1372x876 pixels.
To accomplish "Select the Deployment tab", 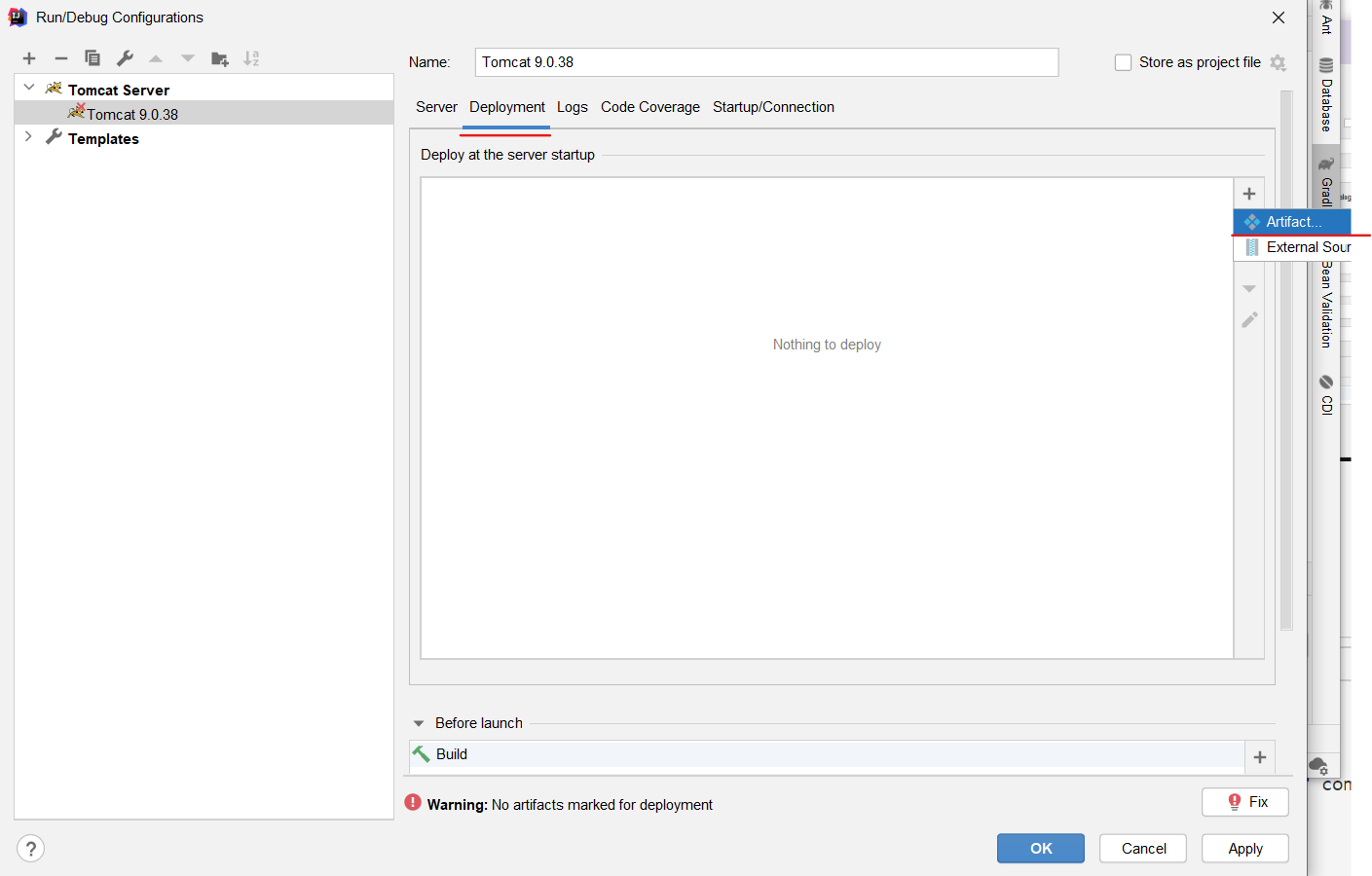I will 507,107.
